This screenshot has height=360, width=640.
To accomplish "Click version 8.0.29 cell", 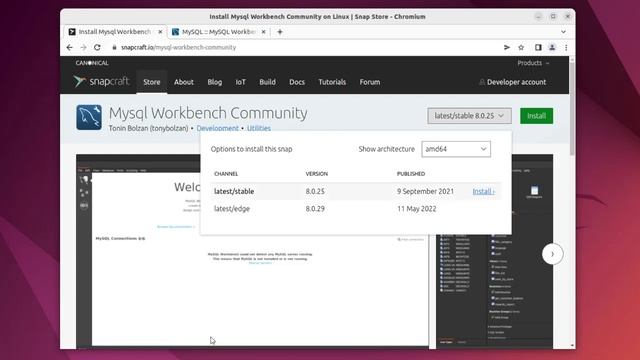I will point(315,209).
